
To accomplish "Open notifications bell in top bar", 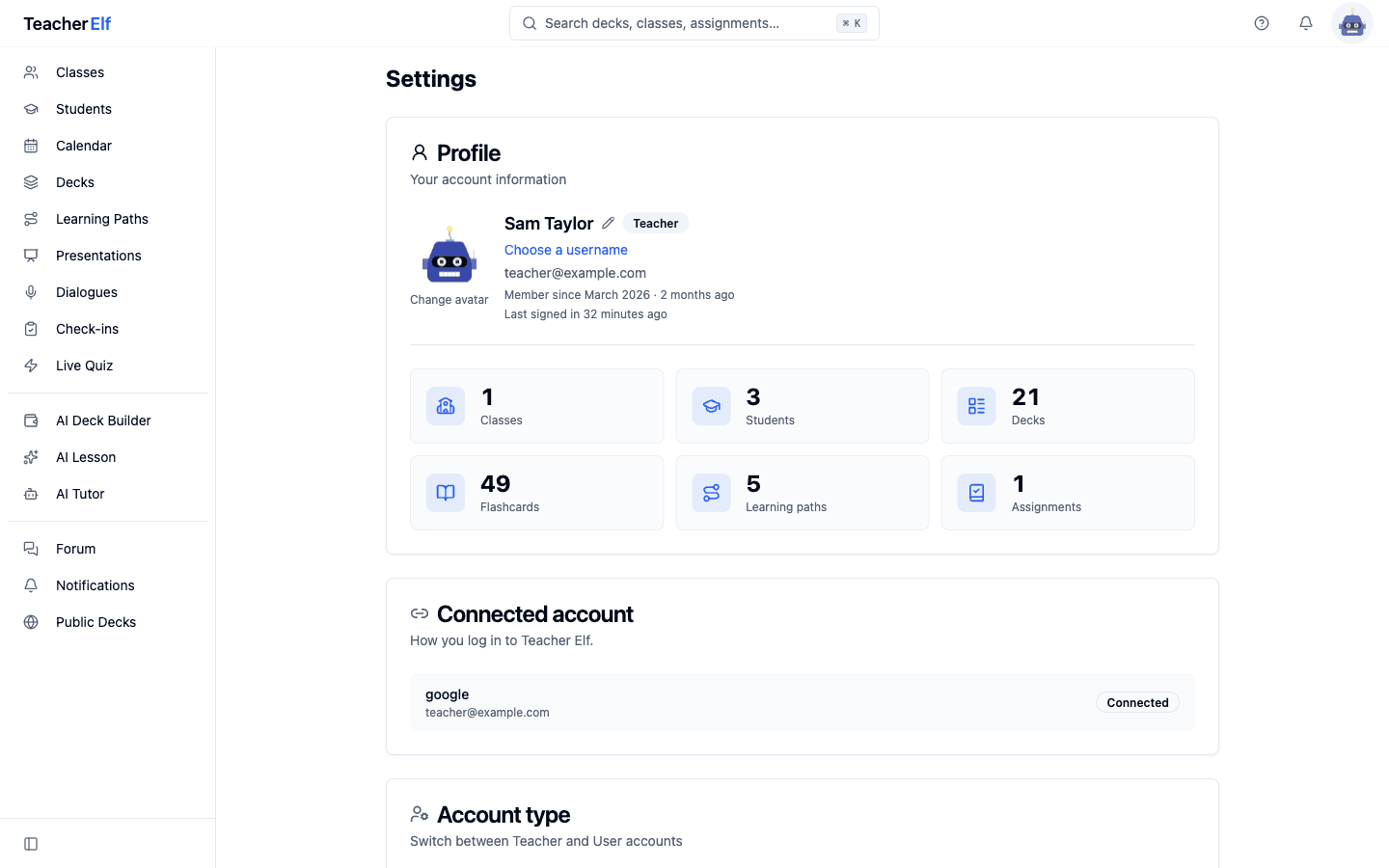I will [x=1306, y=23].
